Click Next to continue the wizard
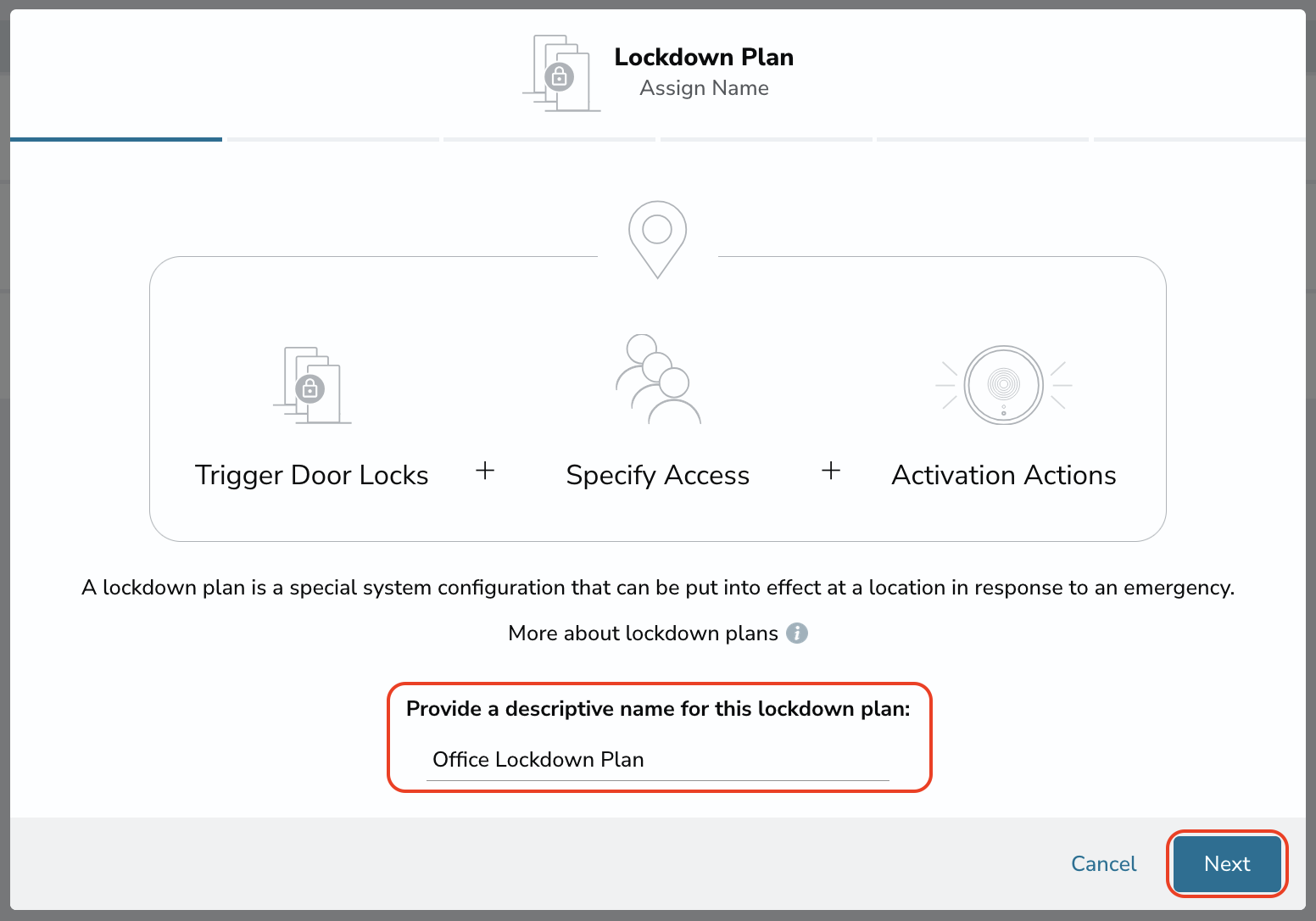 pos(1227,863)
